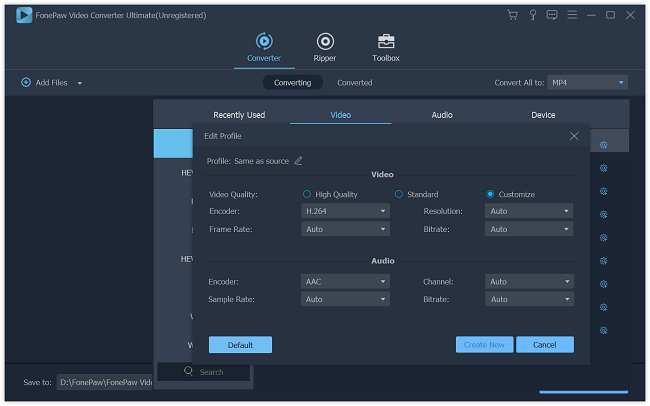This screenshot has width=650, height=406.
Task: Open the Channel dropdown
Action: (x=529, y=282)
